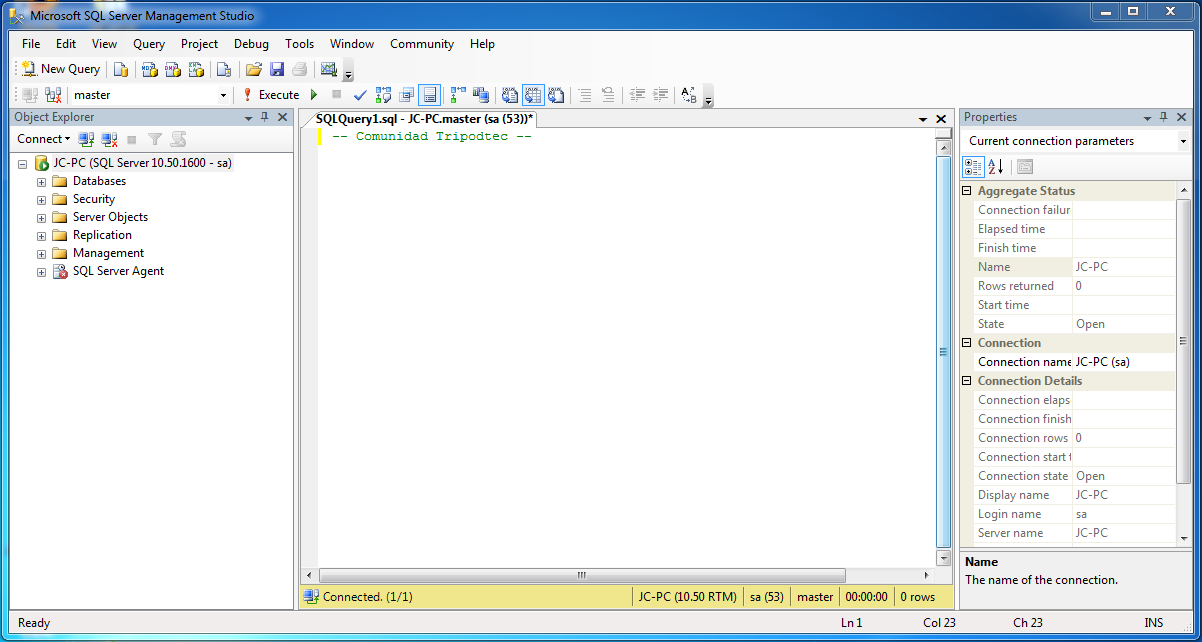Disconnect server in Object Explorer toolbar
This screenshot has width=1202, height=642.
(110, 139)
